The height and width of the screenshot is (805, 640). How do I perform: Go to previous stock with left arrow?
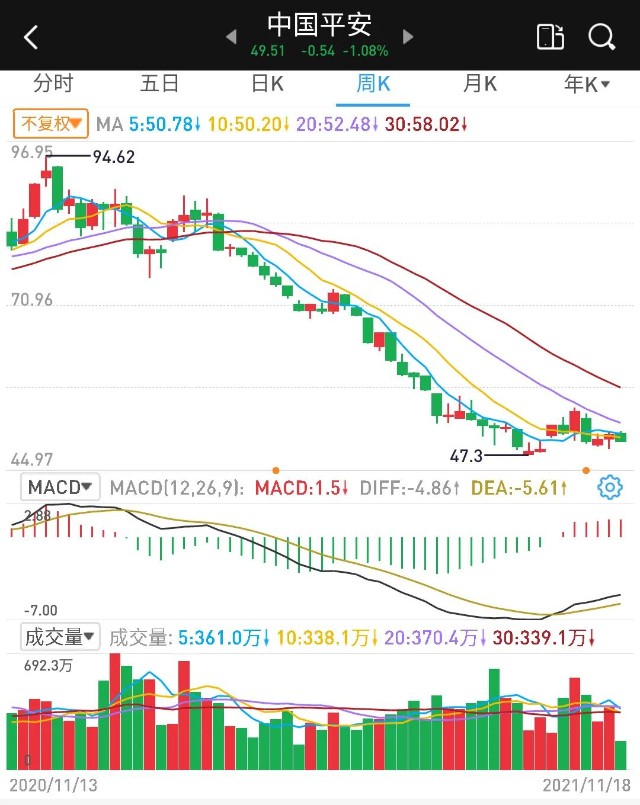[x=231, y=37]
